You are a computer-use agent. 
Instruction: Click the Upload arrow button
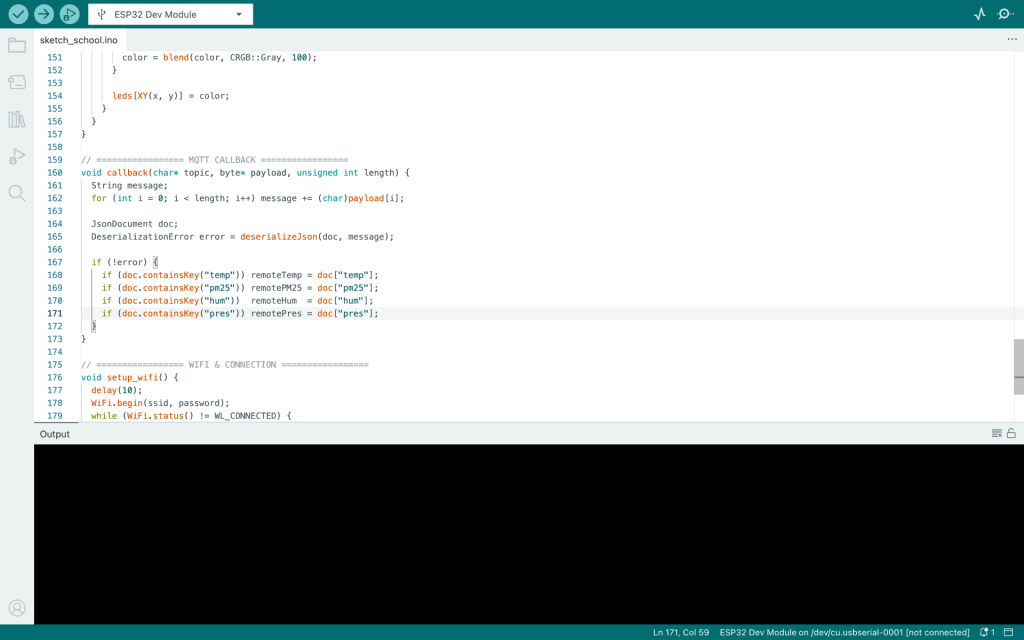pos(44,14)
